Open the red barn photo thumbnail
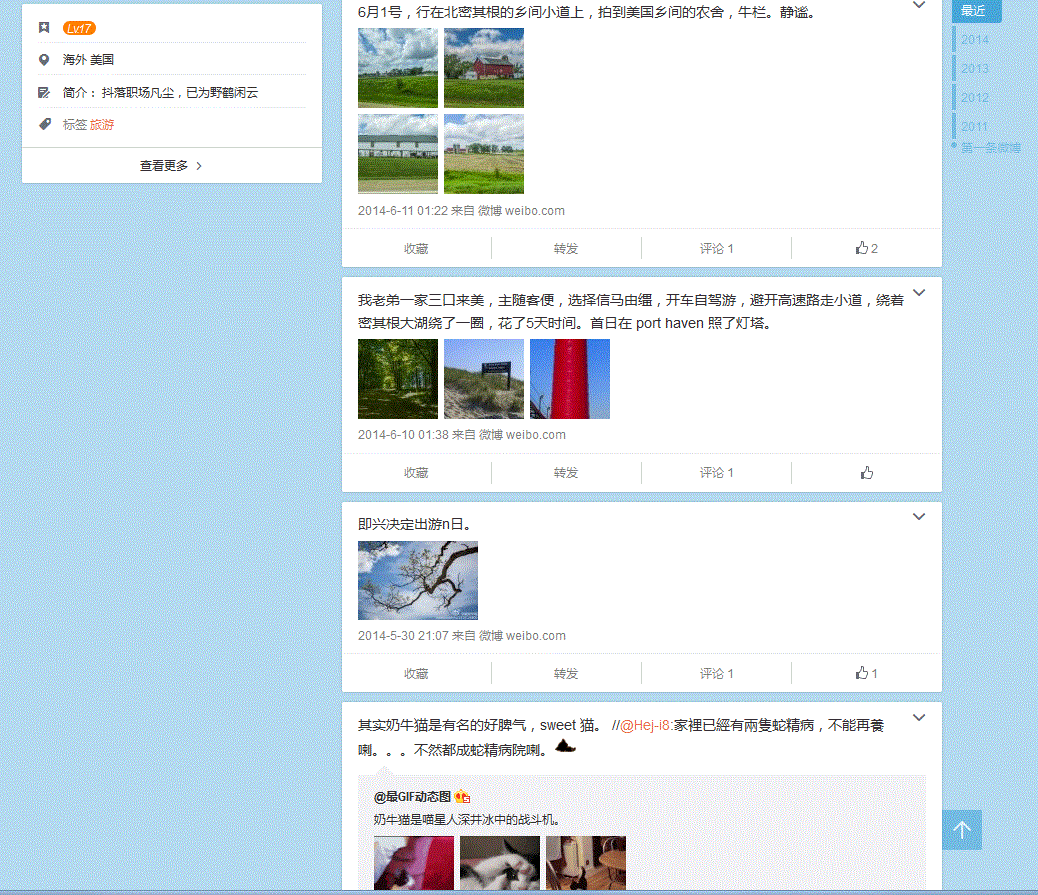This screenshot has width=1038, height=895. tap(483, 67)
